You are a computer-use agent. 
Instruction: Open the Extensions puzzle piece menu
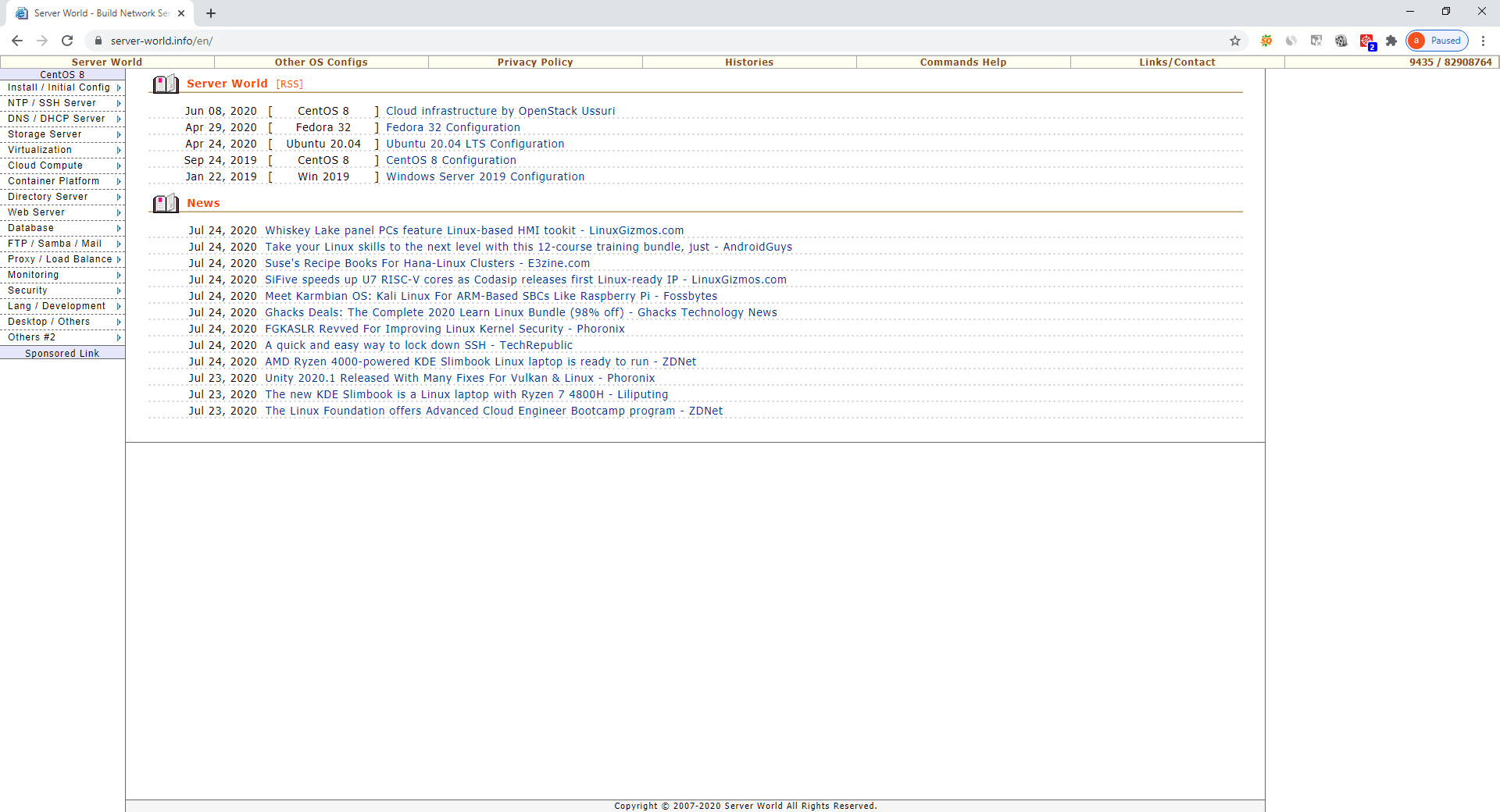point(1391,41)
